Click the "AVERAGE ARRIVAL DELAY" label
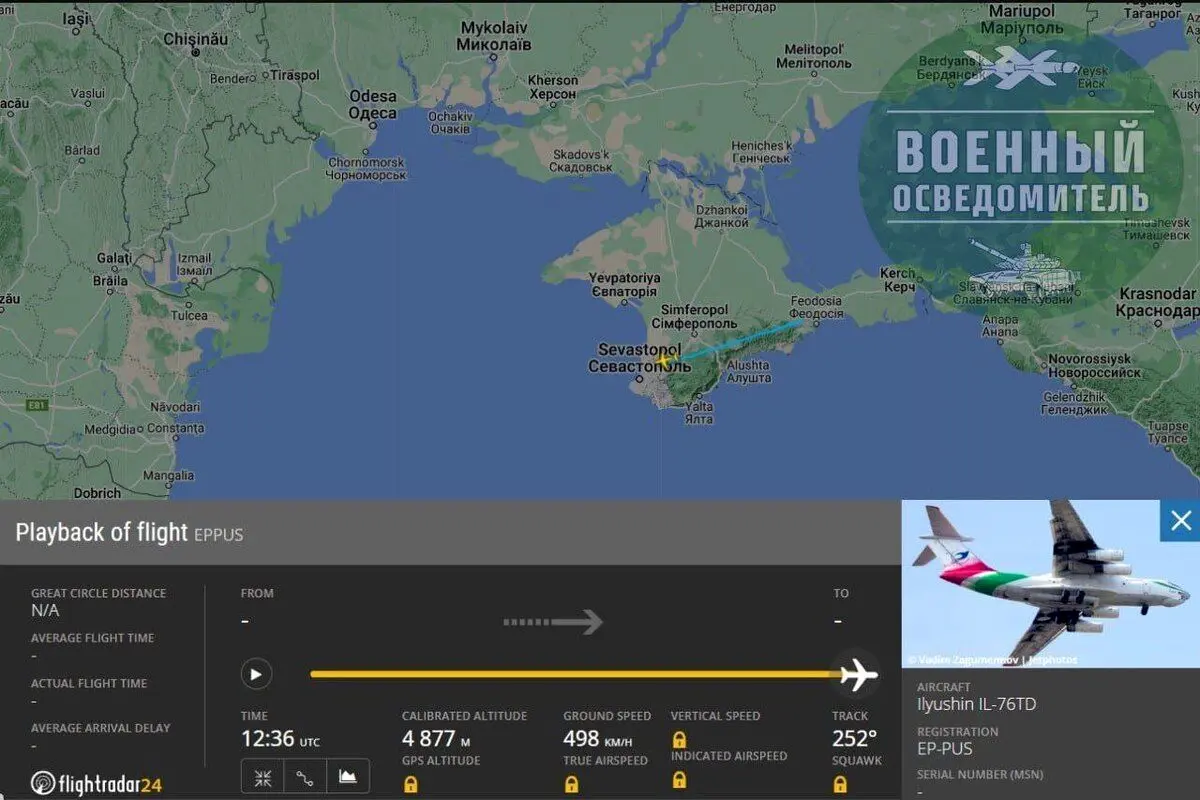 pyautogui.click(x=101, y=728)
